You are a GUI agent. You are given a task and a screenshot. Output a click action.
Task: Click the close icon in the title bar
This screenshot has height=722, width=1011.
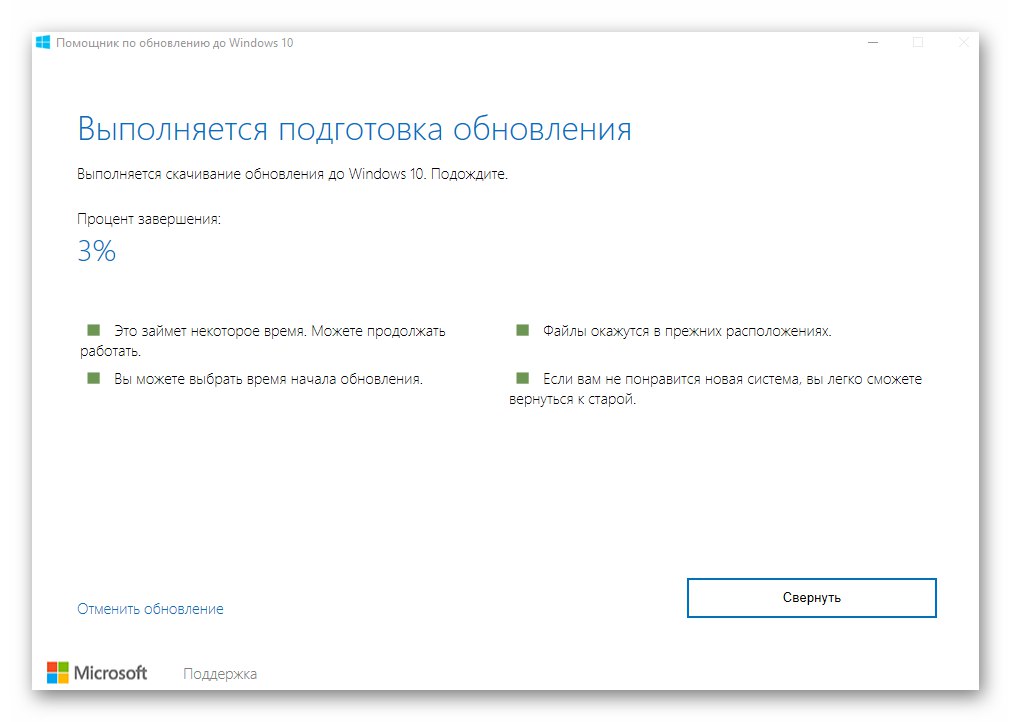962,42
